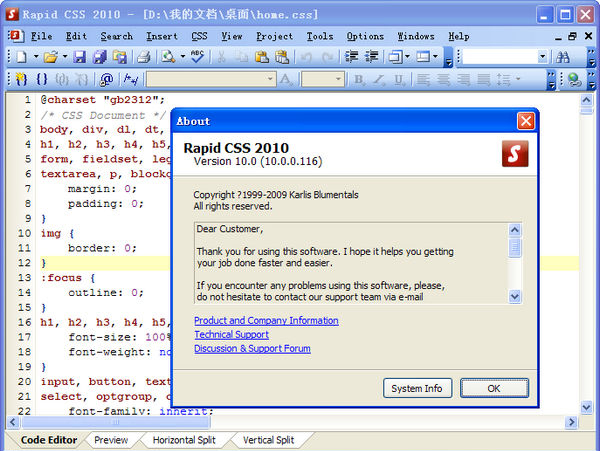The height and width of the screenshot is (451, 600).
Task: Click OK in the About dialog
Action: point(494,388)
